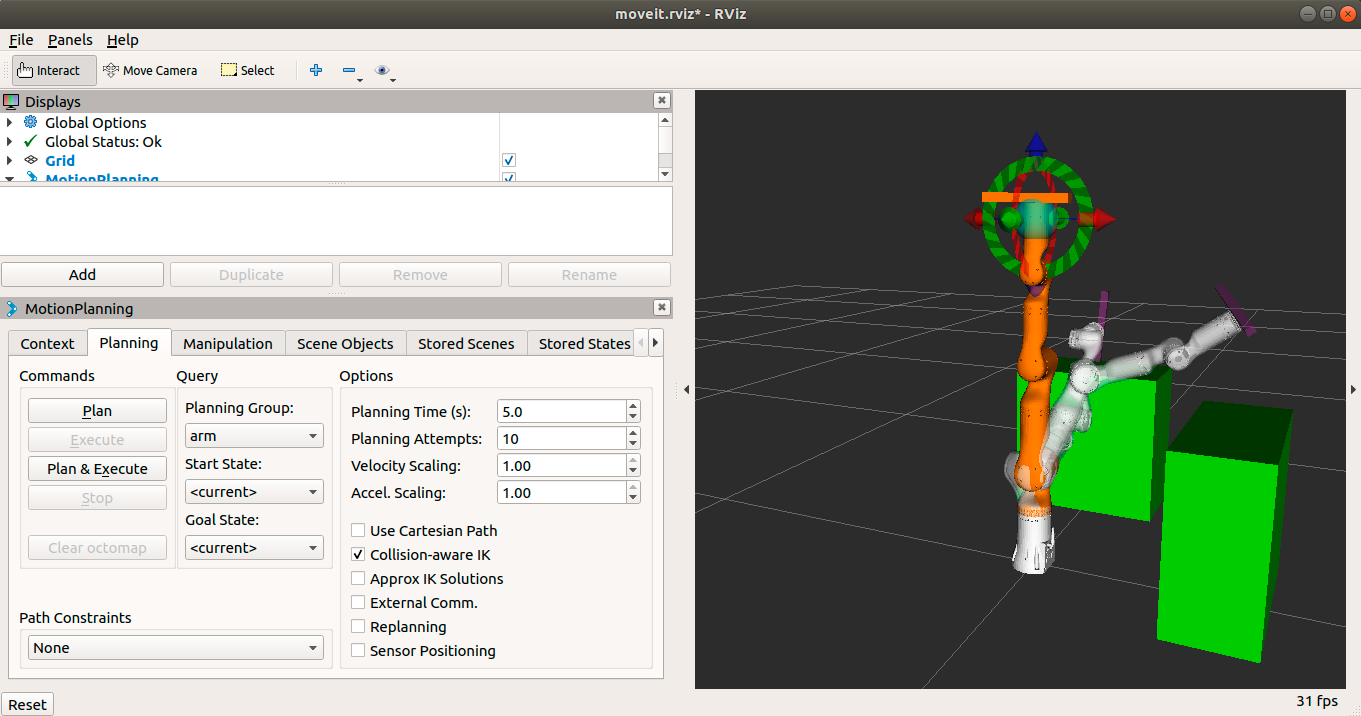Activate the Move Camera tool

(x=150, y=70)
